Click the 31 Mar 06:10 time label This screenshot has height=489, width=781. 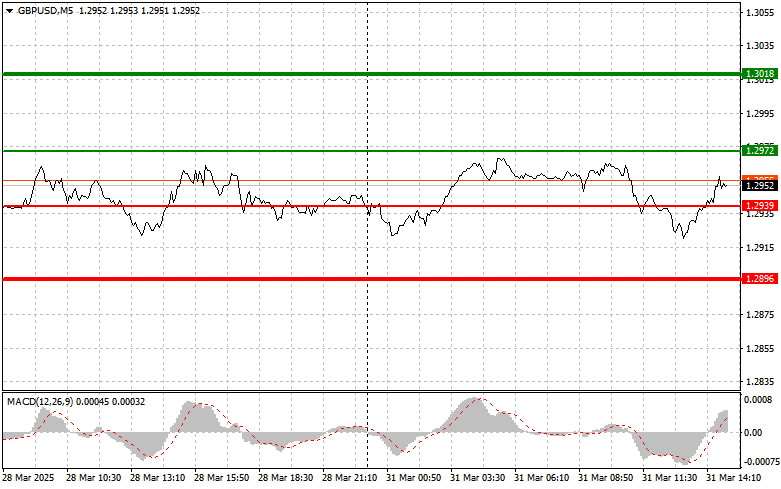[x=541, y=478]
